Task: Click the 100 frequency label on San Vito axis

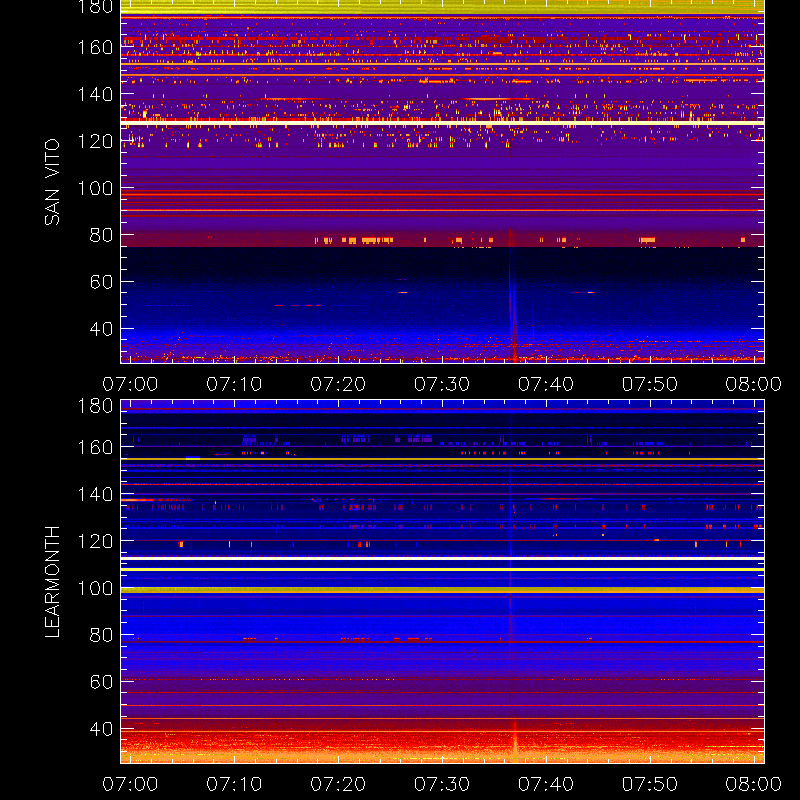Action: [95, 188]
